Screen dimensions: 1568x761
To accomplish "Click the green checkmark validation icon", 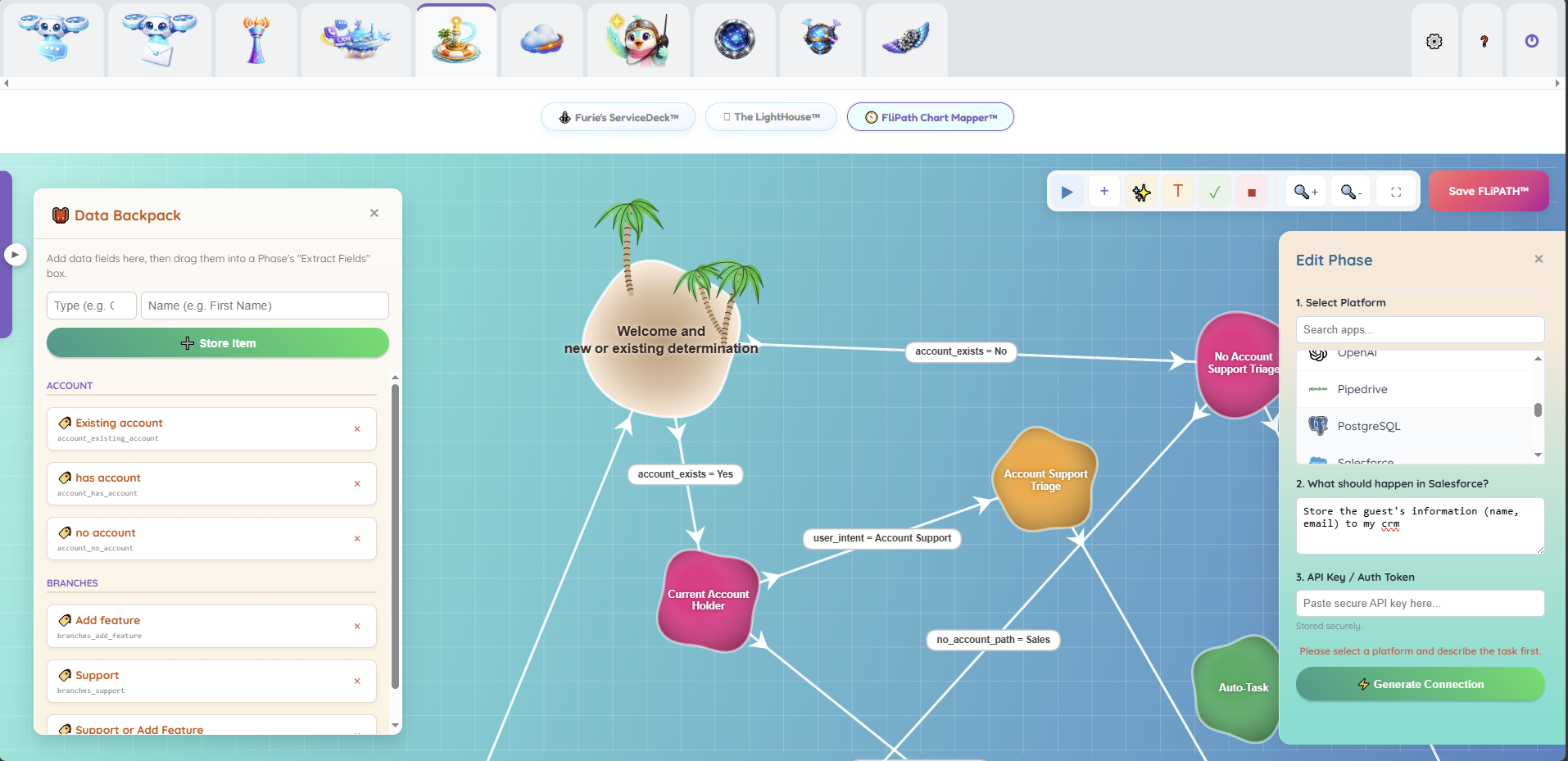I will click(1214, 191).
